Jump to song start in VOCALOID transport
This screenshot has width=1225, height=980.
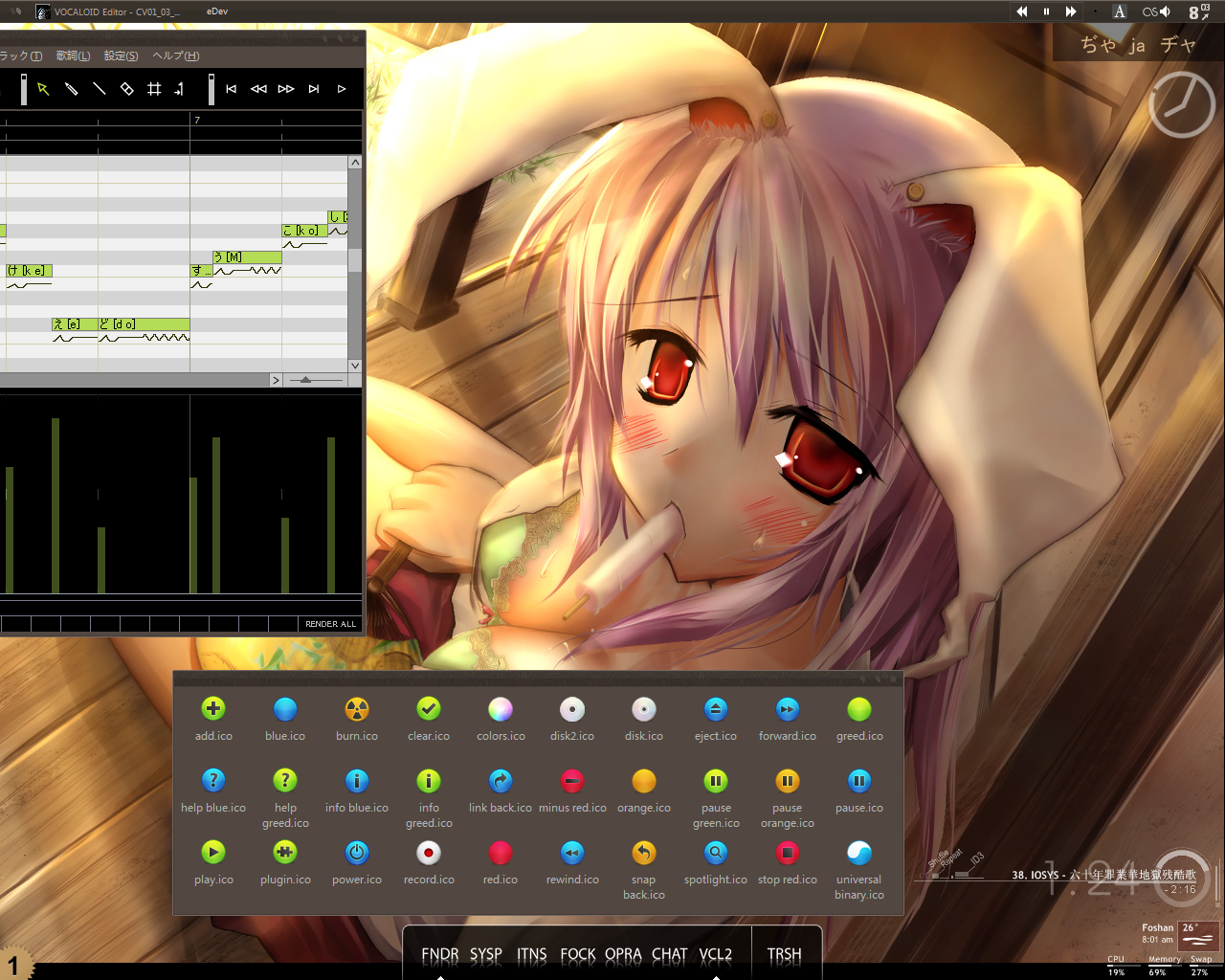click(x=231, y=89)
